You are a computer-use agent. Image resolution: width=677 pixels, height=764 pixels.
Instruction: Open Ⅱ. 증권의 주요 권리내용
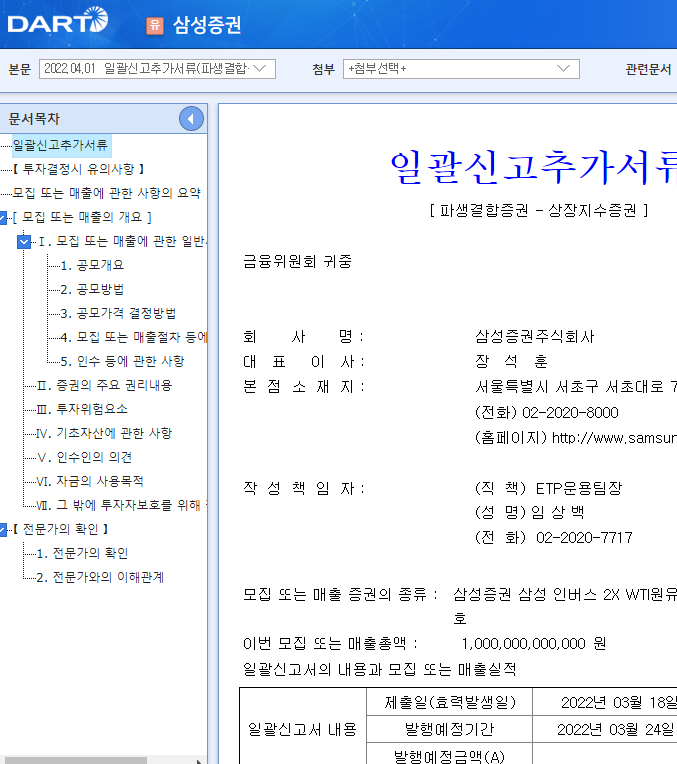(104, 385)
